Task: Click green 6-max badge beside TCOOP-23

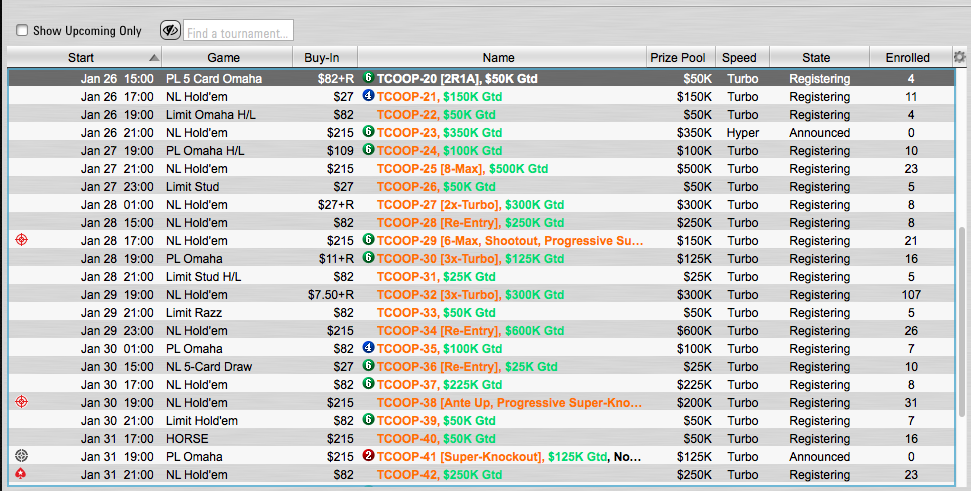Action: [x=368, y=133]
